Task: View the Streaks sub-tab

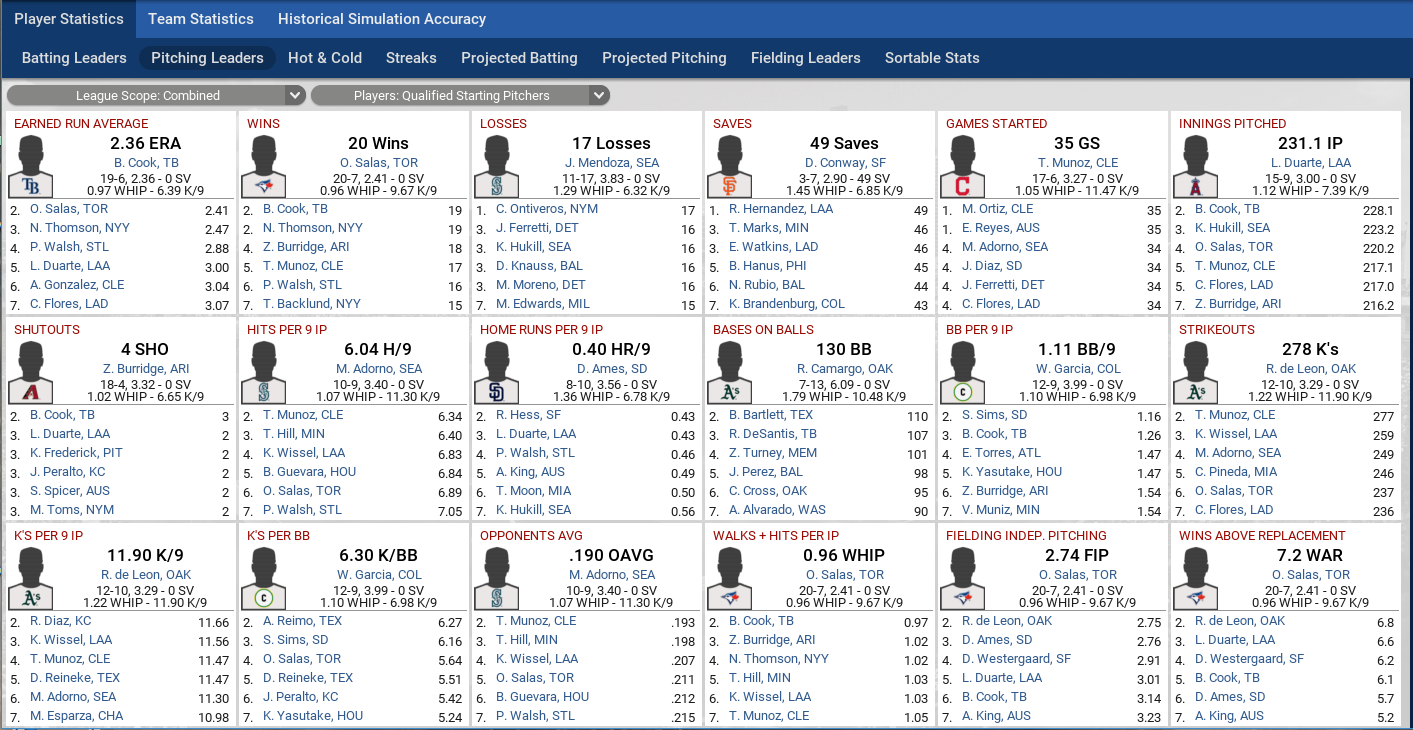Action: pos(411,58)
